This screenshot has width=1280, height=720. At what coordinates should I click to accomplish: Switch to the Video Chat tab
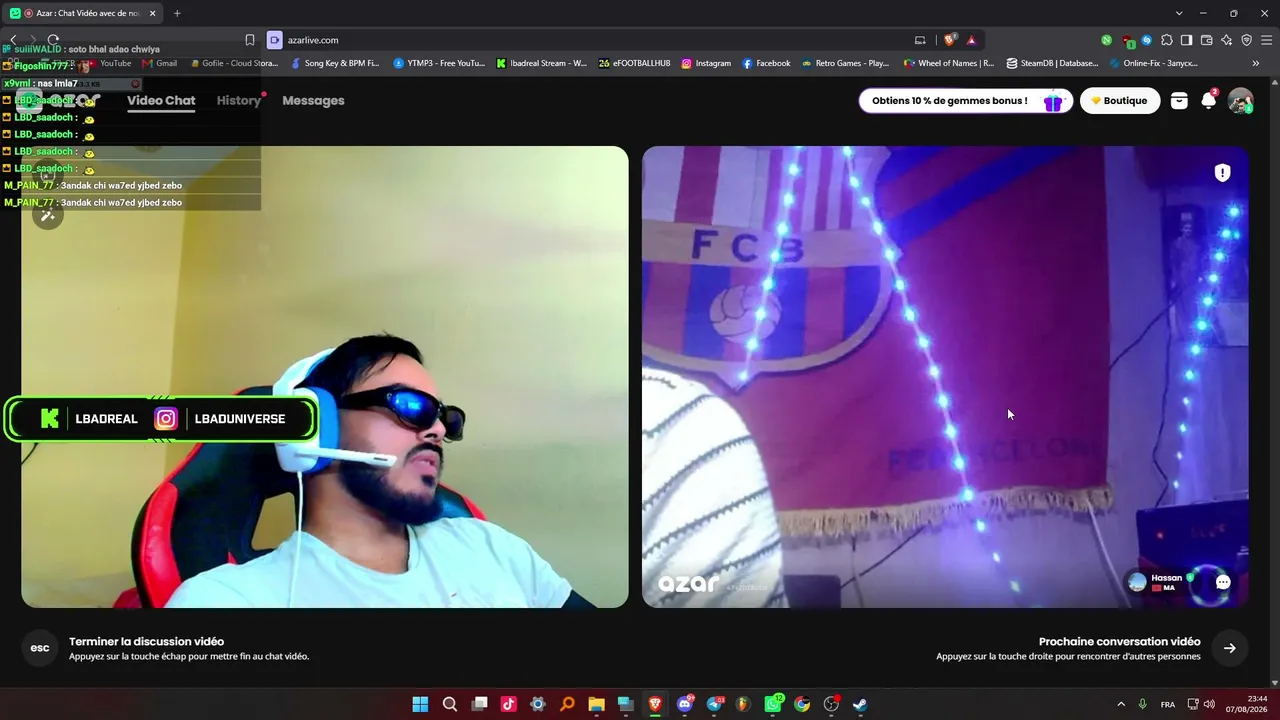tap(161, 100)
